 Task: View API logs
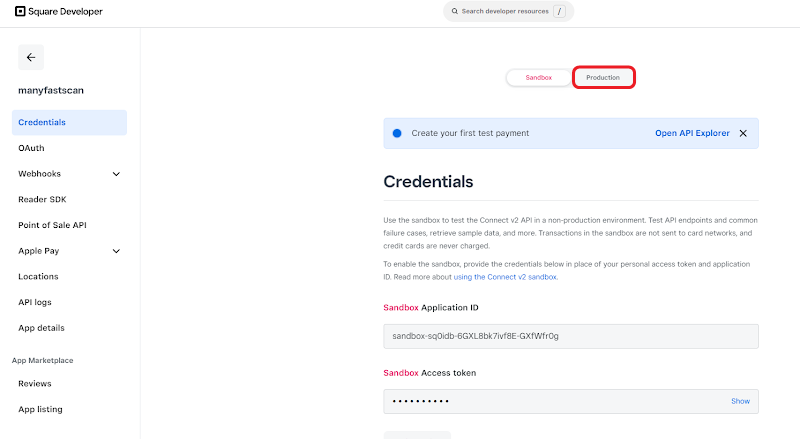[x=38, y=302]
